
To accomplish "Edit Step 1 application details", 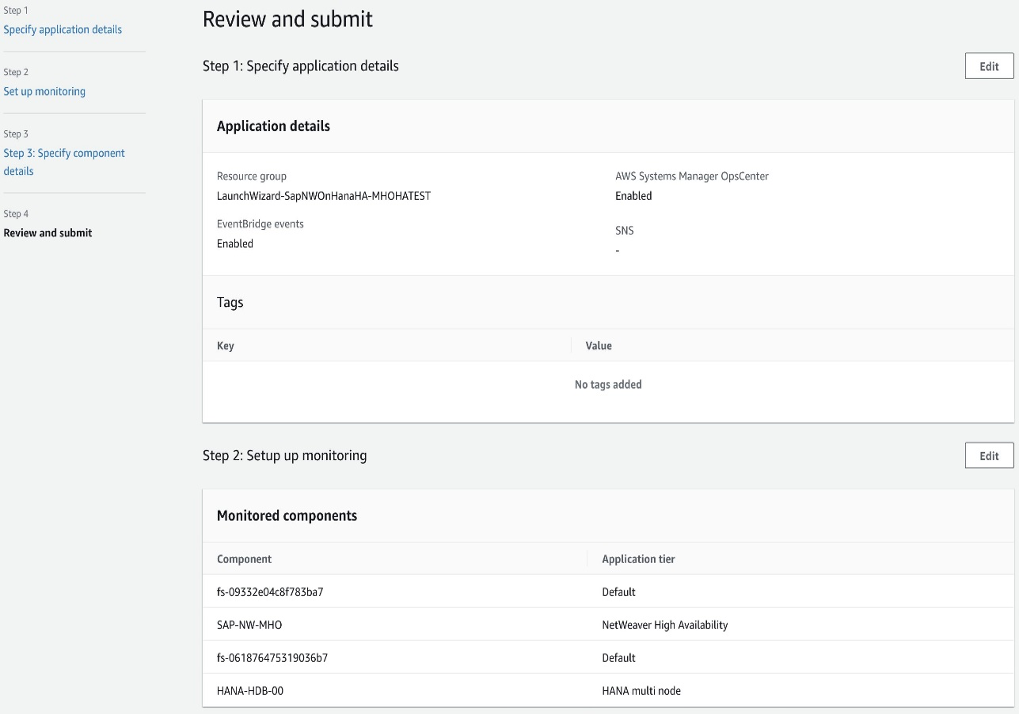I will point(989,66).
